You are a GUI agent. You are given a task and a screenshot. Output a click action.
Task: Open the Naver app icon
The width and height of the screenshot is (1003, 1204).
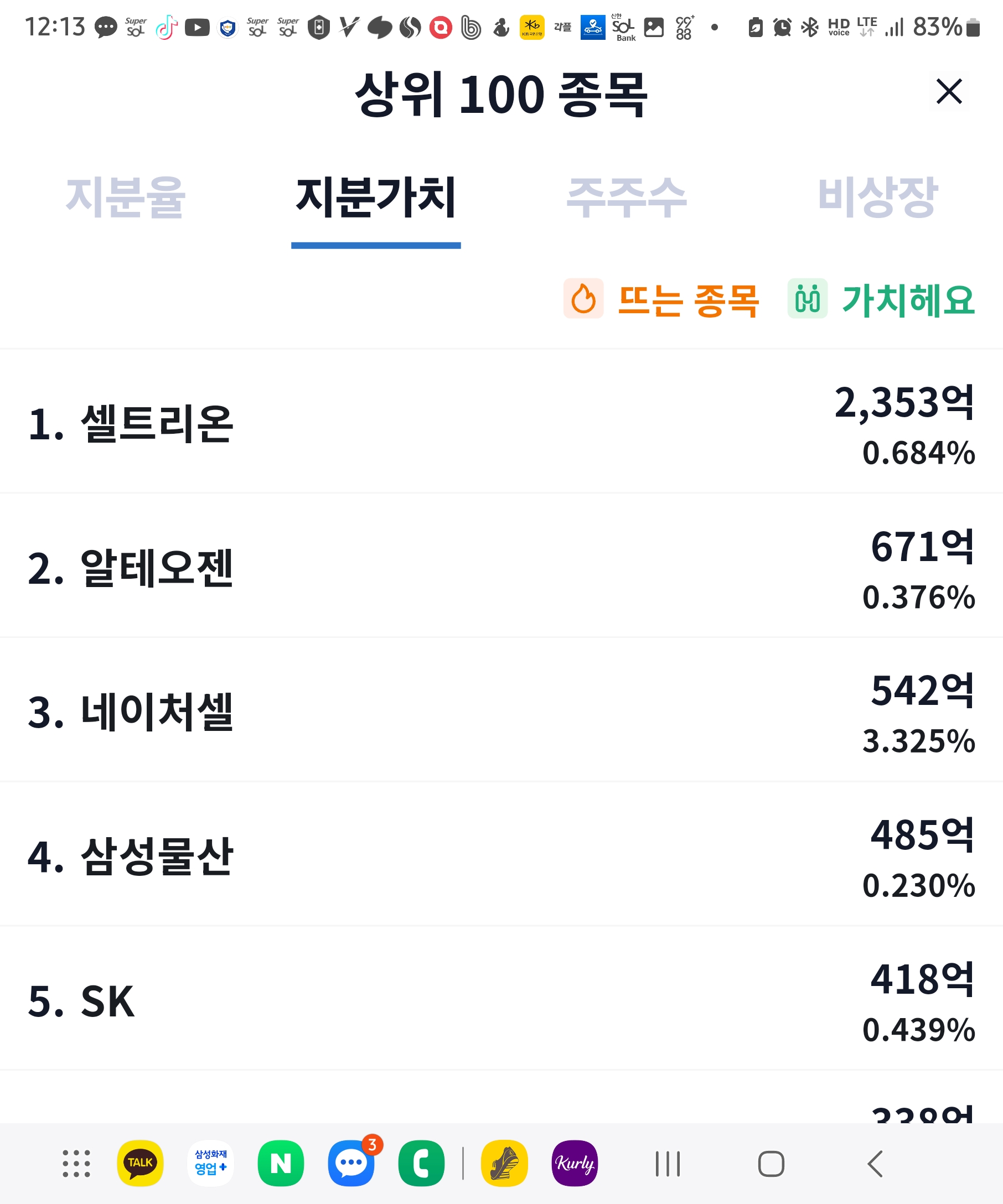[281, 1163]
